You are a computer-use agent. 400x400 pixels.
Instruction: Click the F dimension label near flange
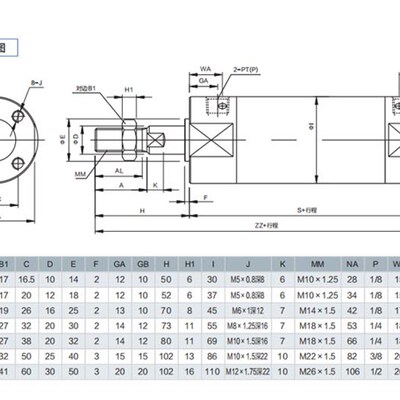[x=206, y=198]
